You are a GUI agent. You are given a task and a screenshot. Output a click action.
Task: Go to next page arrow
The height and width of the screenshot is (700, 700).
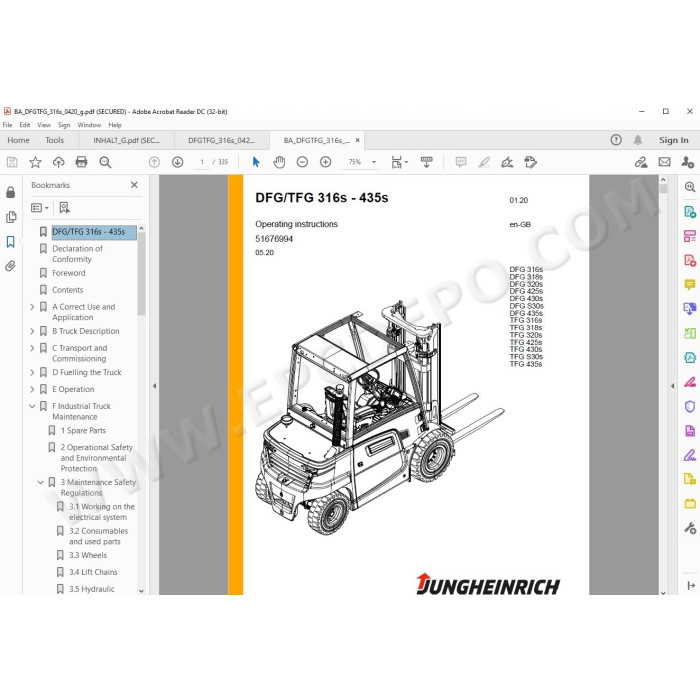177,162
